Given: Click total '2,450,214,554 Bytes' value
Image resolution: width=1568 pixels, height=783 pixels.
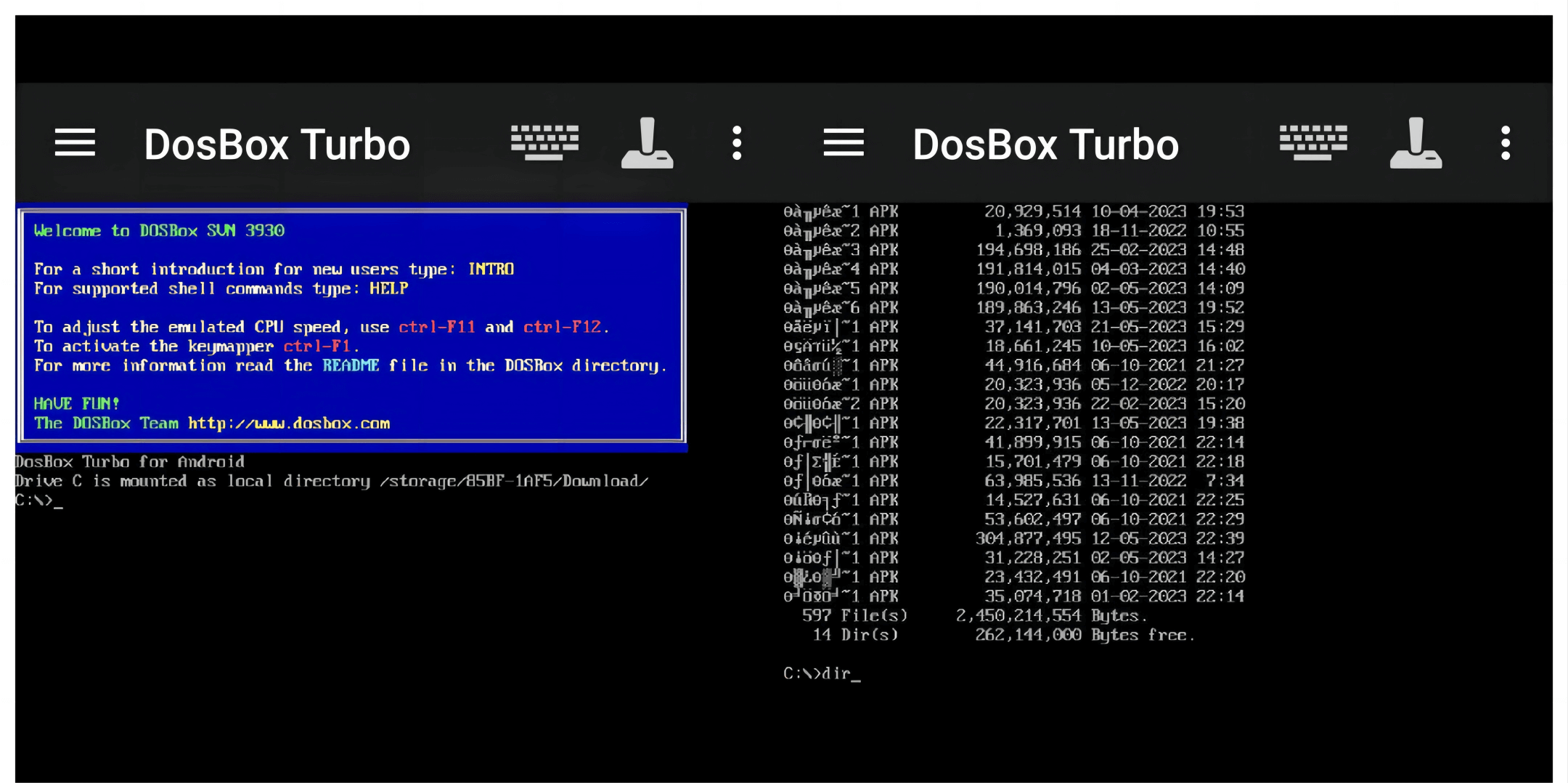Looking at the screenshot, I should 1052,616.
